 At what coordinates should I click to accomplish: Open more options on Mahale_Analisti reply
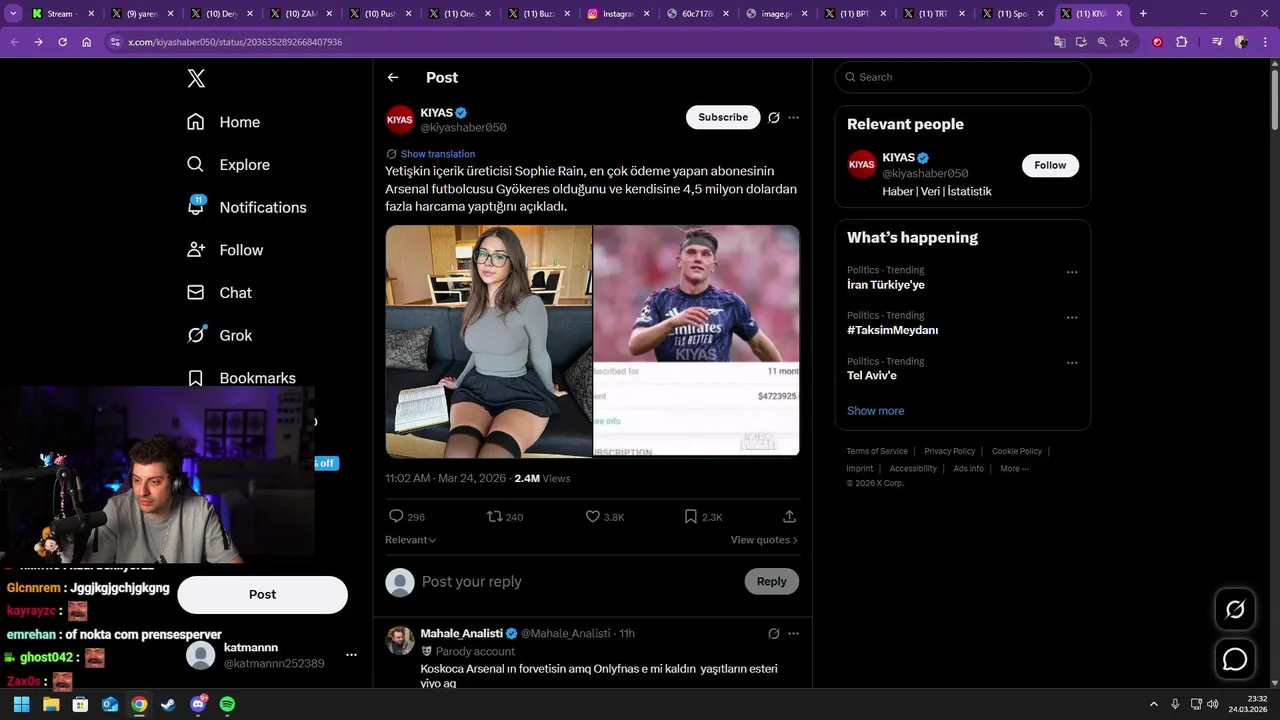(x=793, y=634)
